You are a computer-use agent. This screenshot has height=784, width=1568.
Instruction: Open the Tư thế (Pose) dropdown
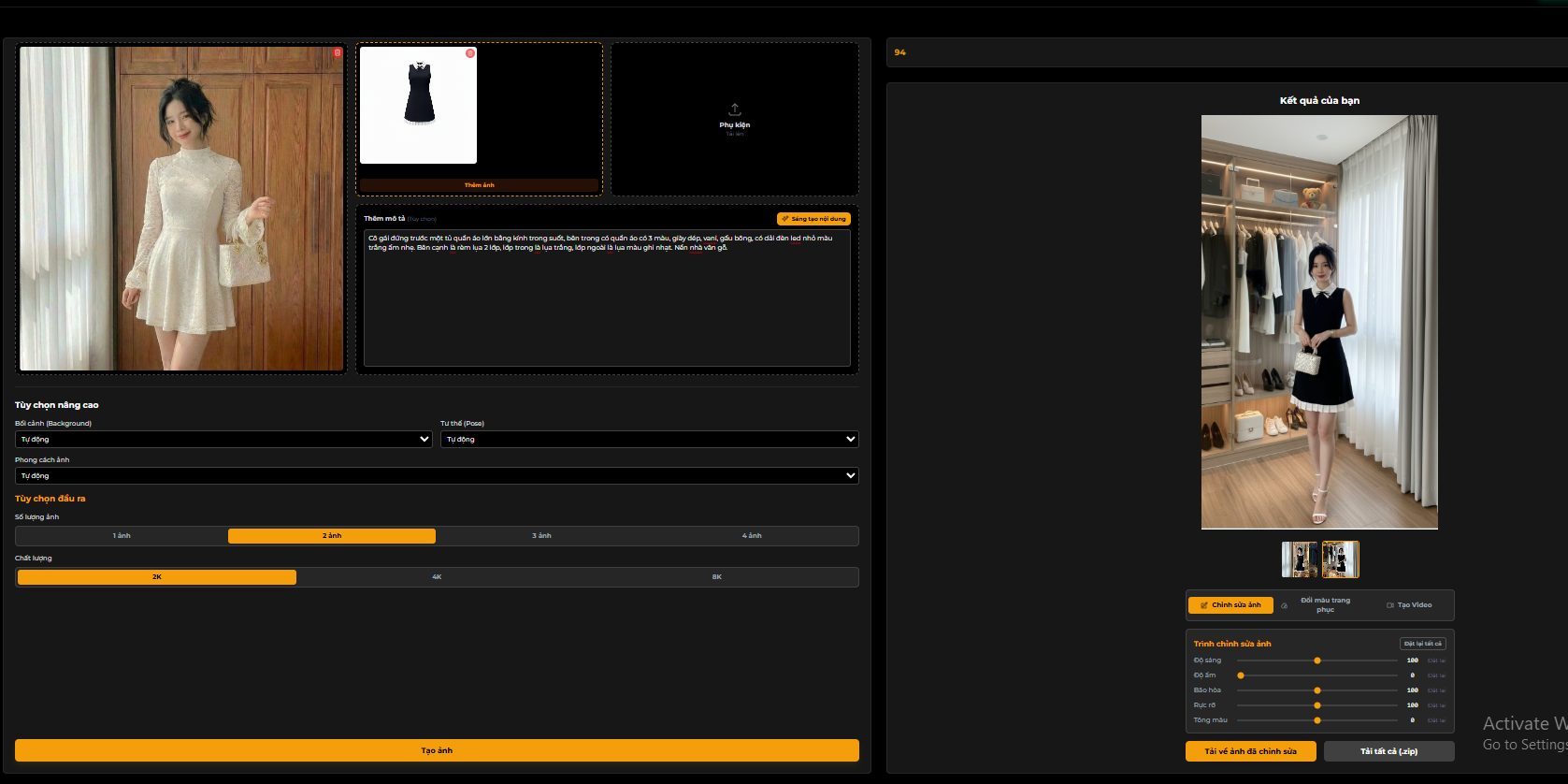point(649,439)
